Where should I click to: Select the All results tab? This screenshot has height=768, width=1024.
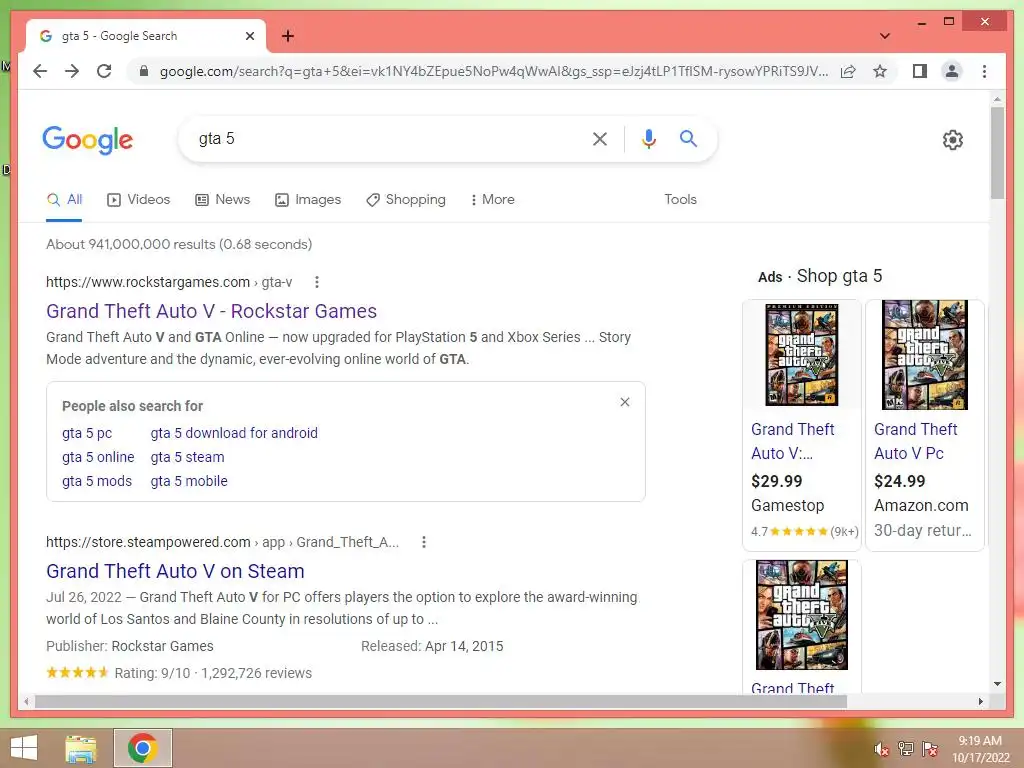(65, 200)
